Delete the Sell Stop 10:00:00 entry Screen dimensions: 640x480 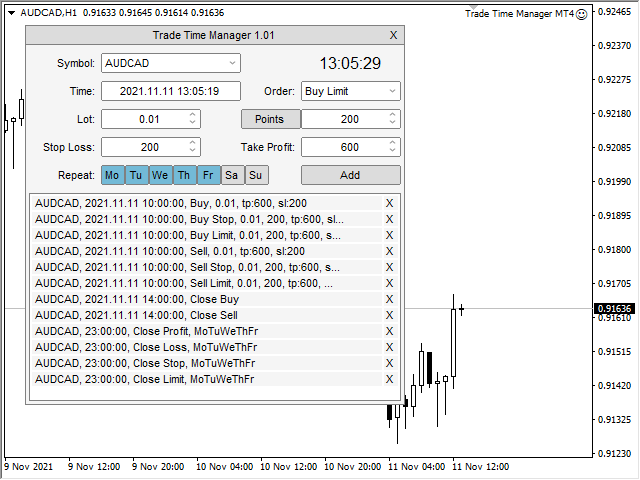pyautogui.click(x=389, y=267)
